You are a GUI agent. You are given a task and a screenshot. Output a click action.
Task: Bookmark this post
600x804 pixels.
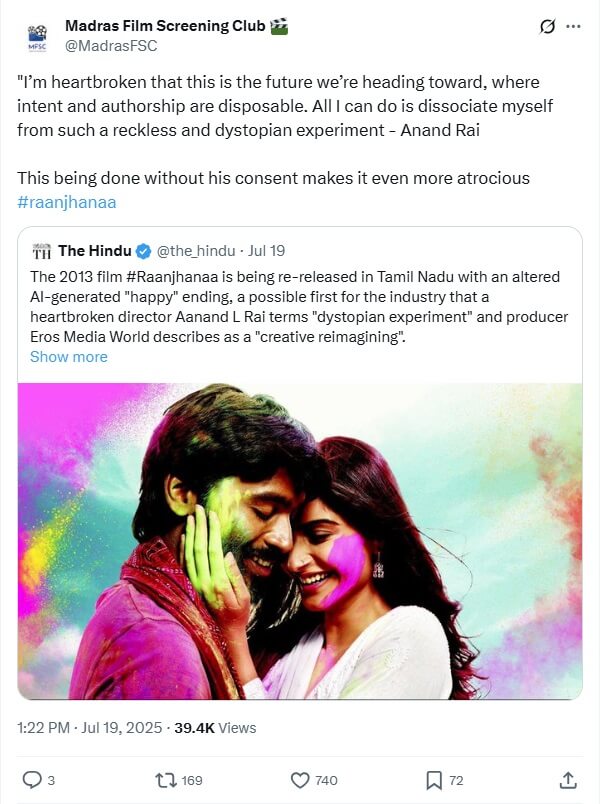pyautogui.click(x=434, y=779)
